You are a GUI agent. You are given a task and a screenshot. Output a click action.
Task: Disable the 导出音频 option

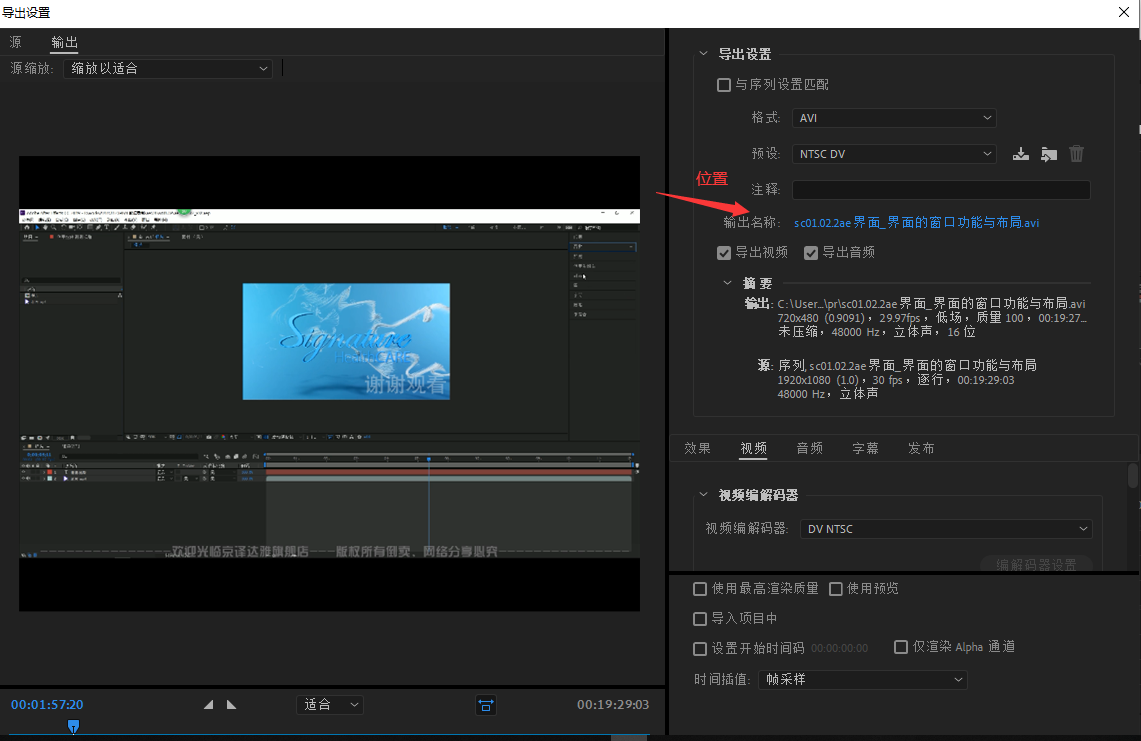tap(811, 252)
